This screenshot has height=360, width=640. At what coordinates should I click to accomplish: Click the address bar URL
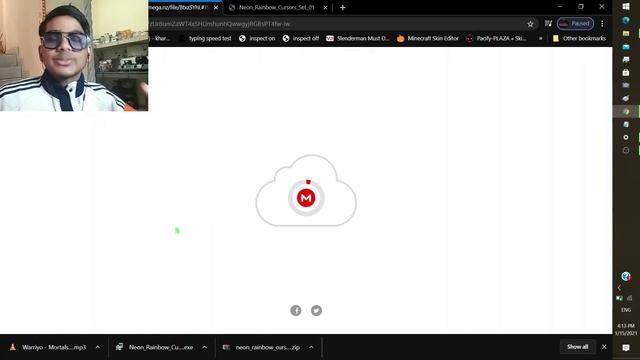tap(220, 24)
